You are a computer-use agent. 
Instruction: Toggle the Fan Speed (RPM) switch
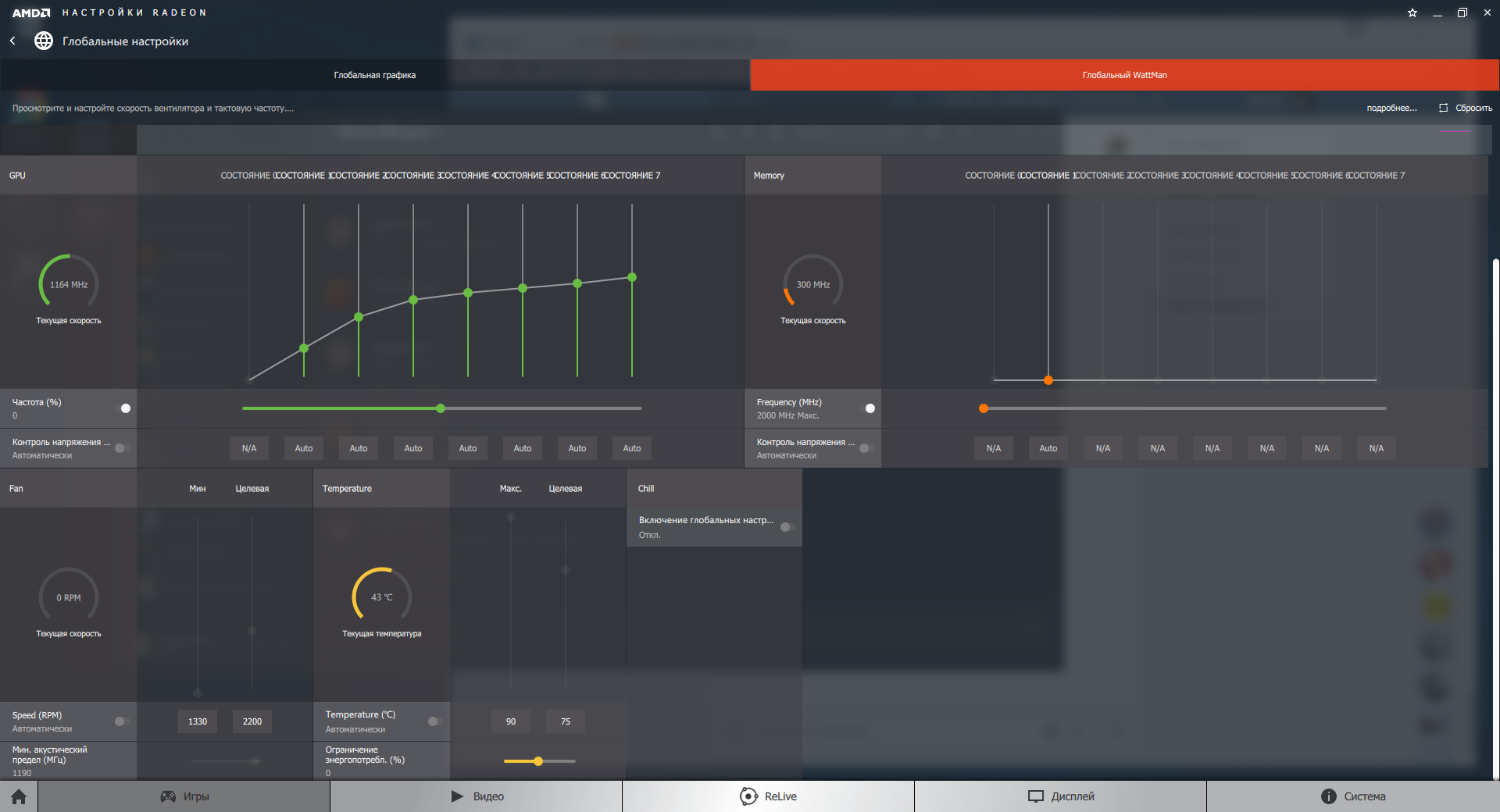tap(122, 721)
